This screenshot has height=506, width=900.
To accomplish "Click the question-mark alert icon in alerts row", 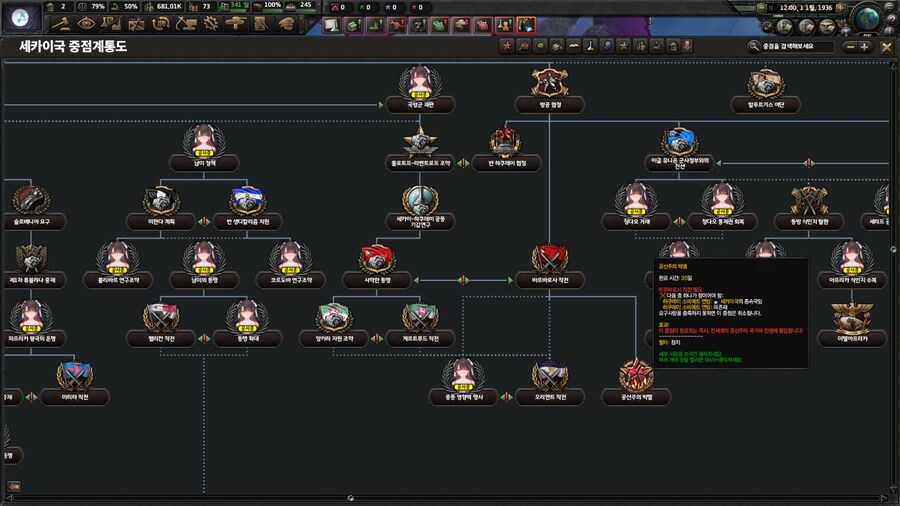I will pyautogui.click(x=418, y=25).
